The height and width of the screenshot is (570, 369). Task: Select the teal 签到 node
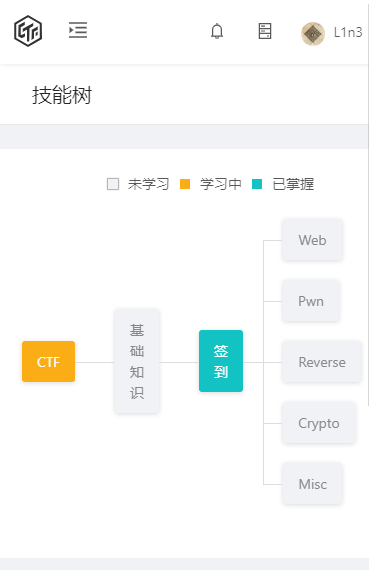click(x=221, y=361)
